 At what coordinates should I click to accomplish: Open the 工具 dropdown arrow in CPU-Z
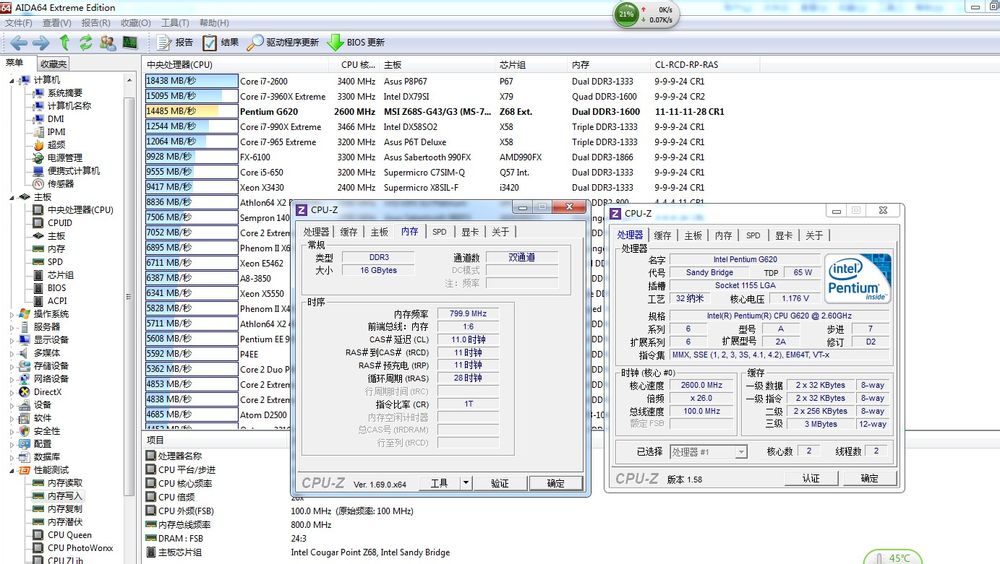466,483
